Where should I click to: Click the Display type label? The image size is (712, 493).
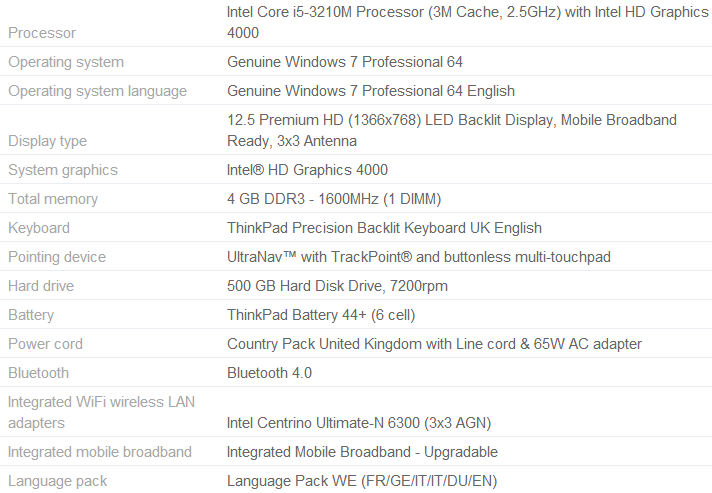(x=47, y=141)
